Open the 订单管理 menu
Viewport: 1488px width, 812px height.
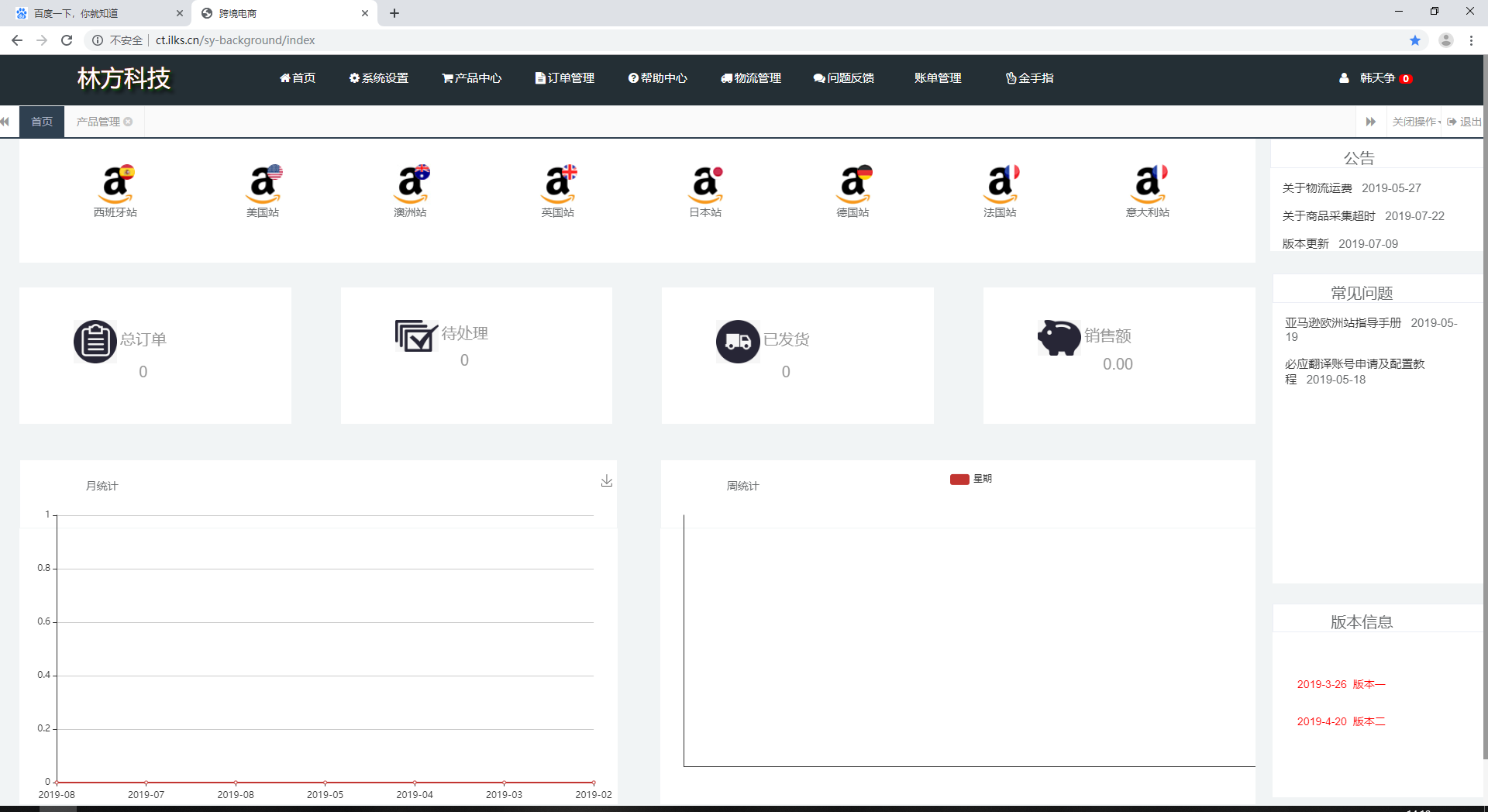[x=565, y=78]
